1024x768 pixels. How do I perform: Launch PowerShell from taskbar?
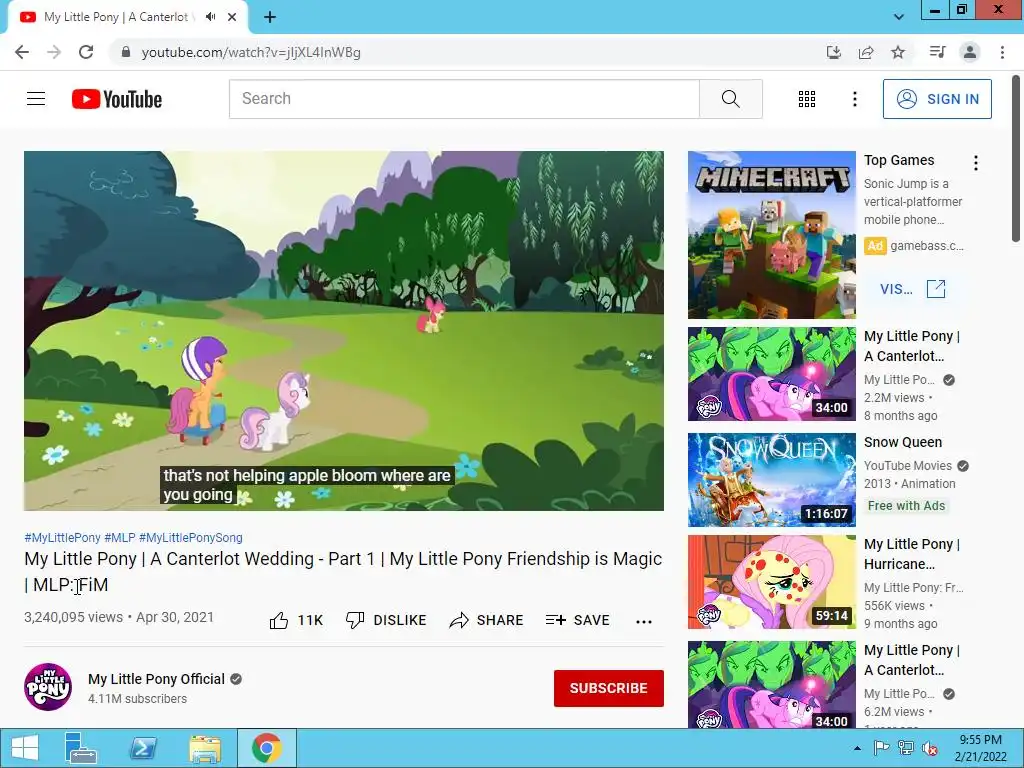click(x=142, y=748)
